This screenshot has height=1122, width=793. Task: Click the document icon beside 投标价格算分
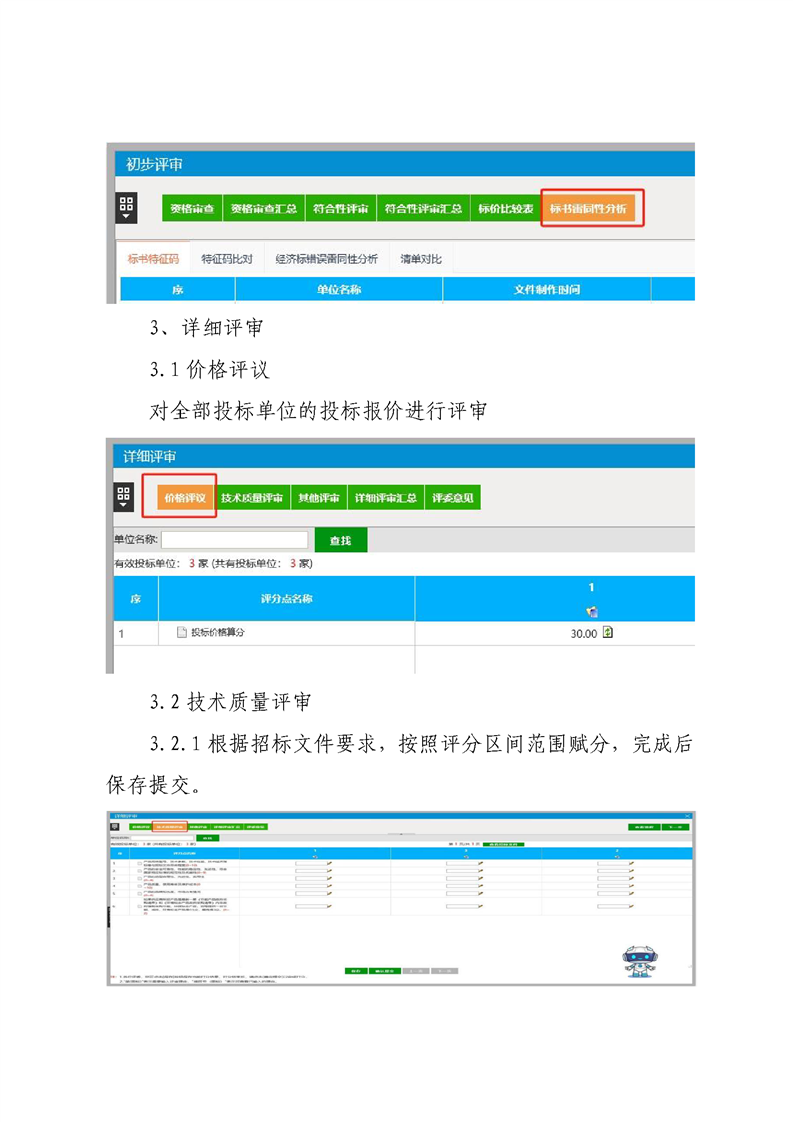[x=182, y=632]
